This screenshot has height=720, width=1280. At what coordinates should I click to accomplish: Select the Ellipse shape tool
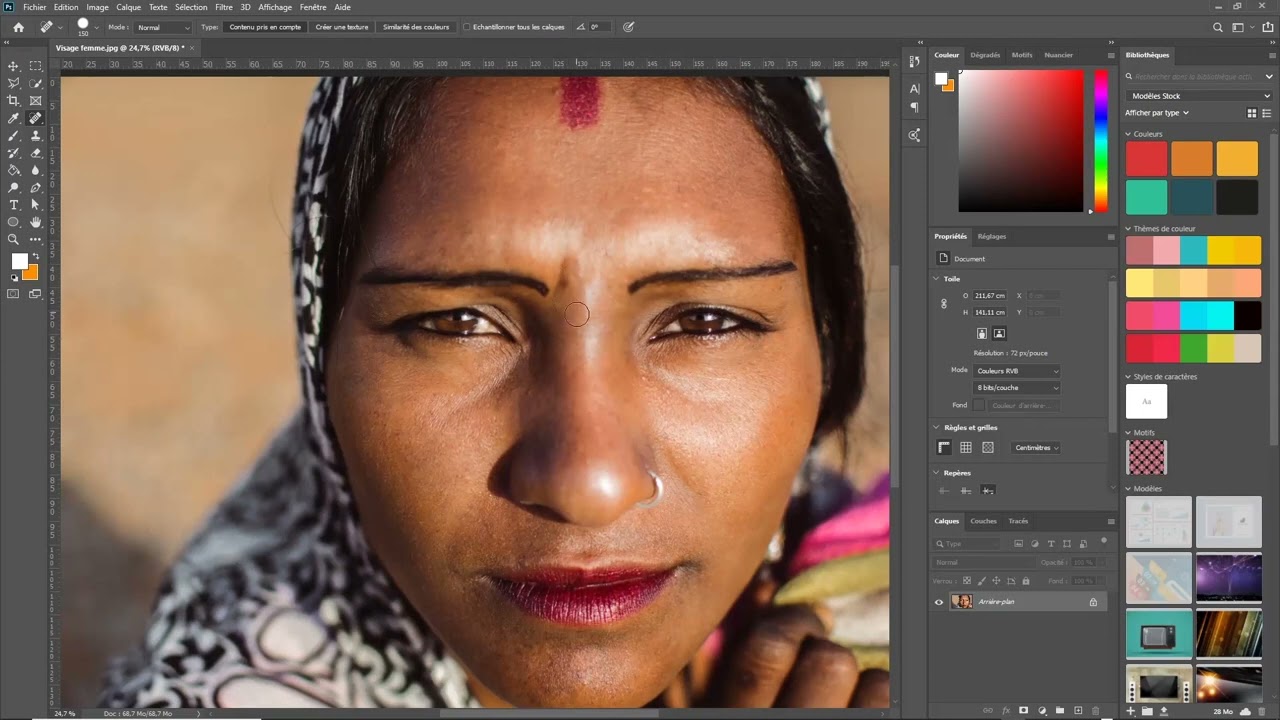click(x=14, y=222)
